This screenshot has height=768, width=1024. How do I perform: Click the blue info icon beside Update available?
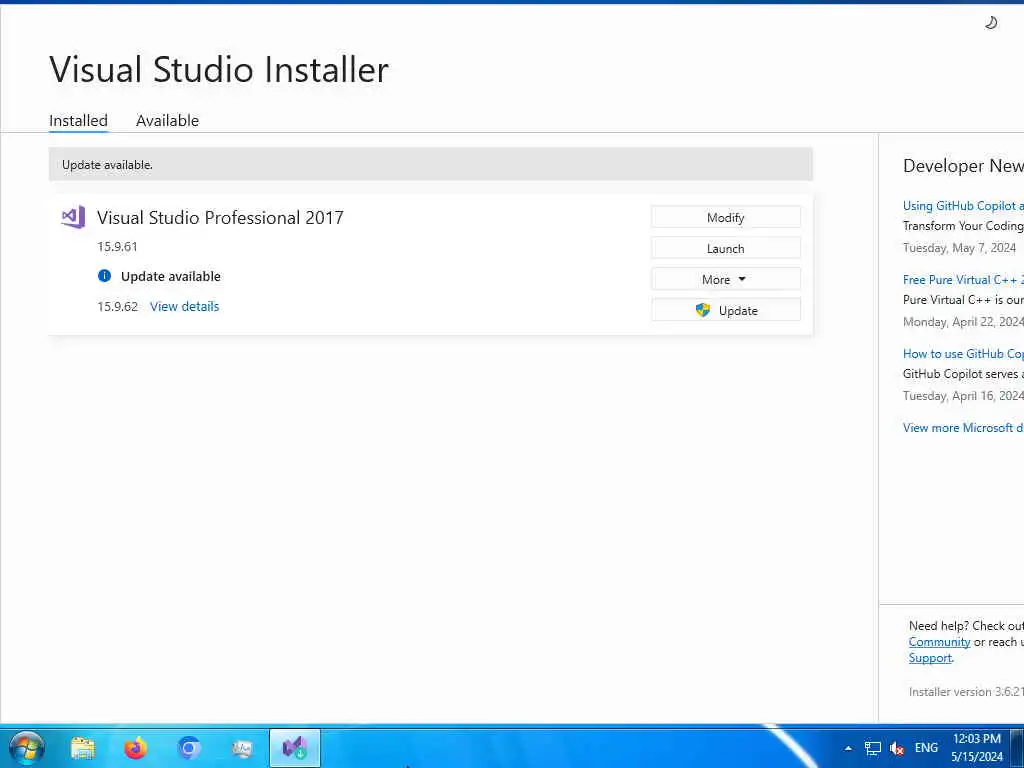(x=104, y=276)
